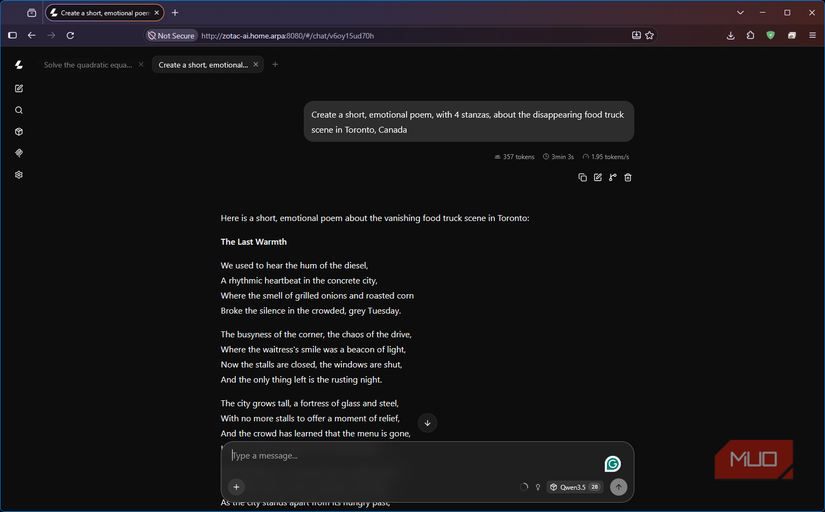Open the browser hamburger menu

tap(812, 35)
